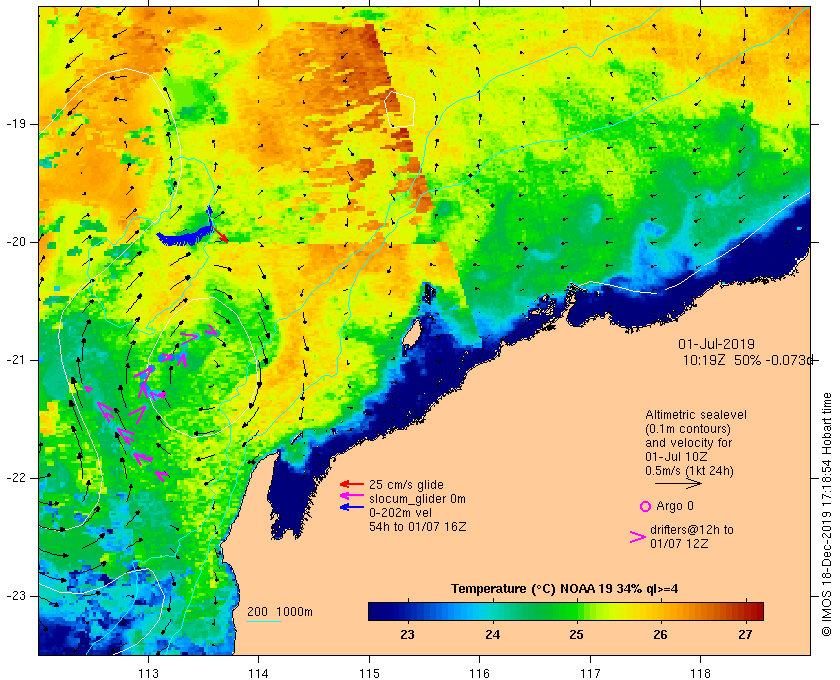Screen dimensions: 840x680
Task: Click the 'Temperature (°C) NOAA 19 34% ql>=4' title
Action: coord(564,589)
